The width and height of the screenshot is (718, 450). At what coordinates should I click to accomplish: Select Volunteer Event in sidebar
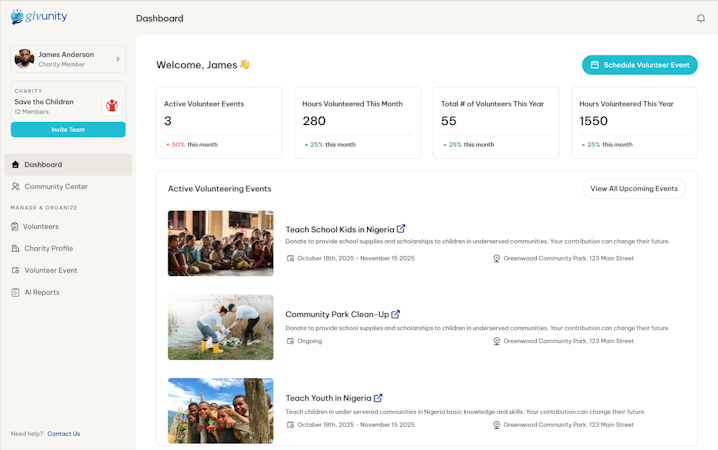click(51, 270)
